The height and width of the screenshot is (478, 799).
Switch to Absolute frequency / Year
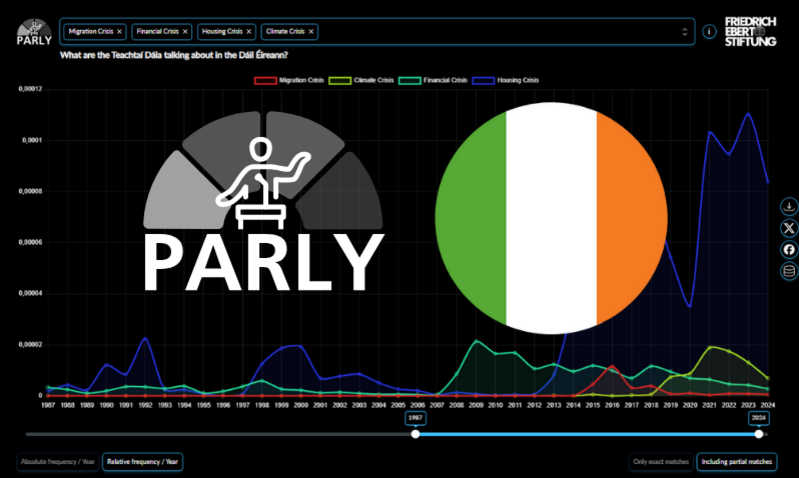click(x=58, y=462)
